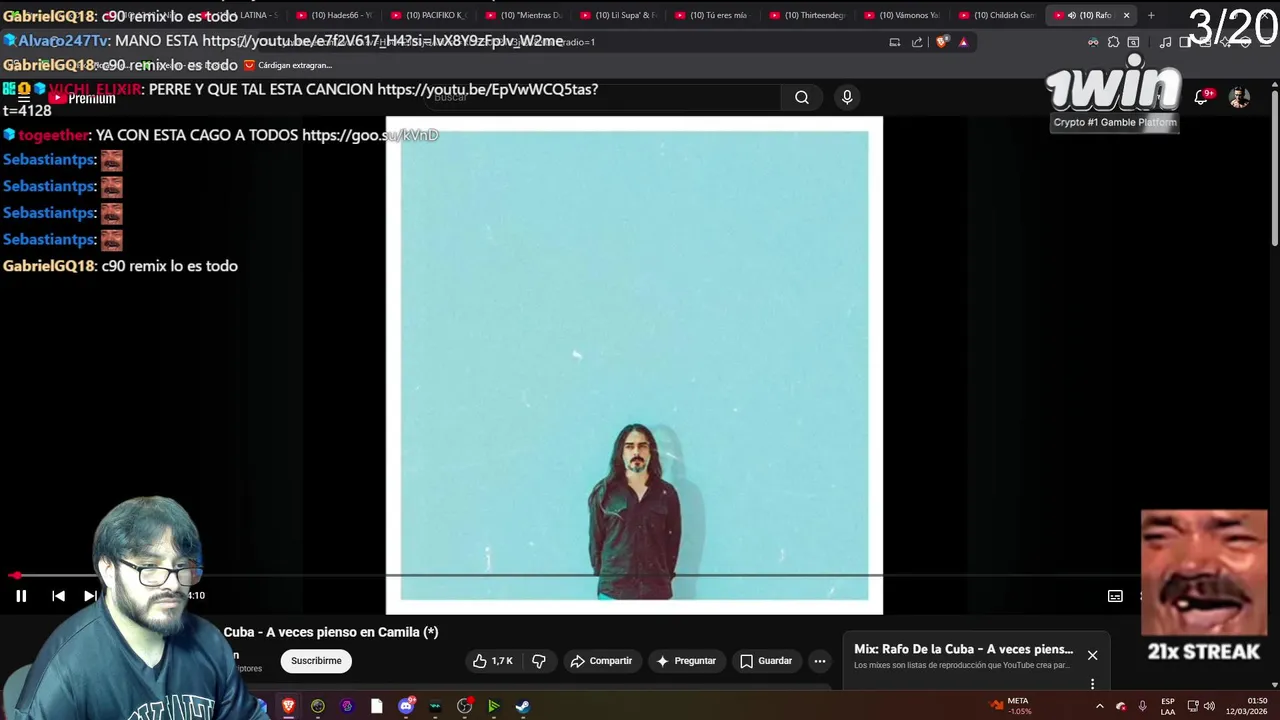Switch to the "Mientras Du" tab

coord(523,15)
